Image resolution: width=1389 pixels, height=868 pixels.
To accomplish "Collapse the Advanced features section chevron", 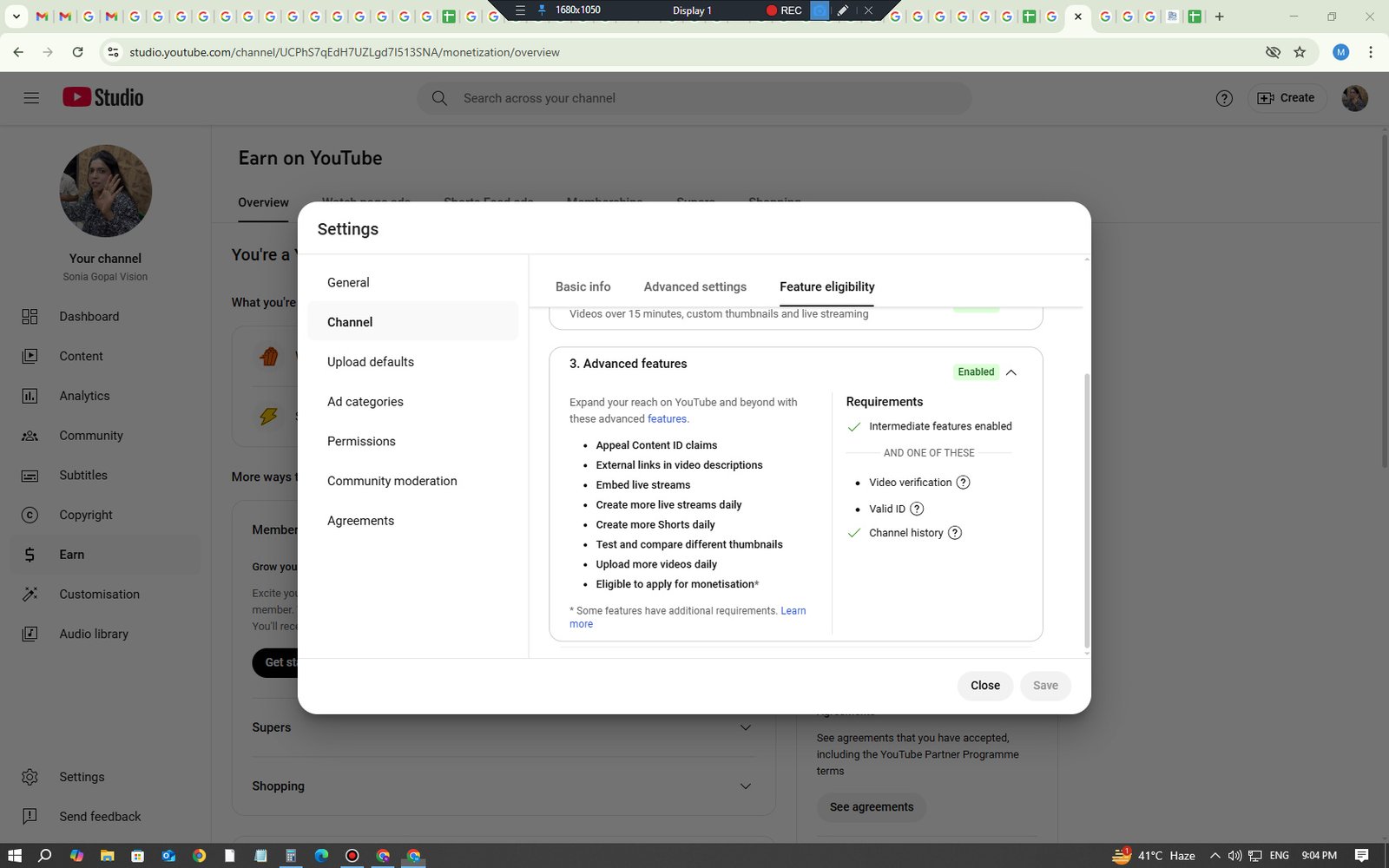I will 1010,372.
